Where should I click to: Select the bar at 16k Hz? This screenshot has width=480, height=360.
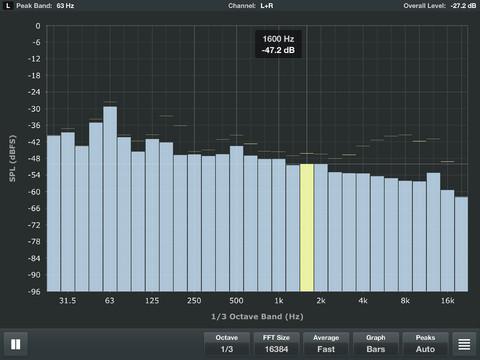pos(447,241)
